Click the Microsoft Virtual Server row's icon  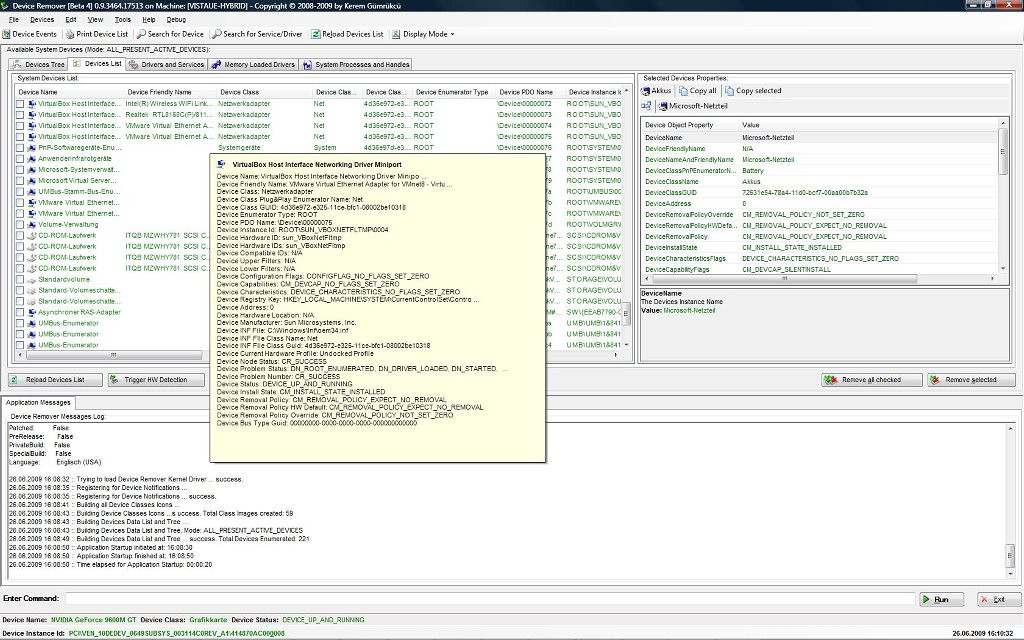pyautogui.click(x=31, y=181)
